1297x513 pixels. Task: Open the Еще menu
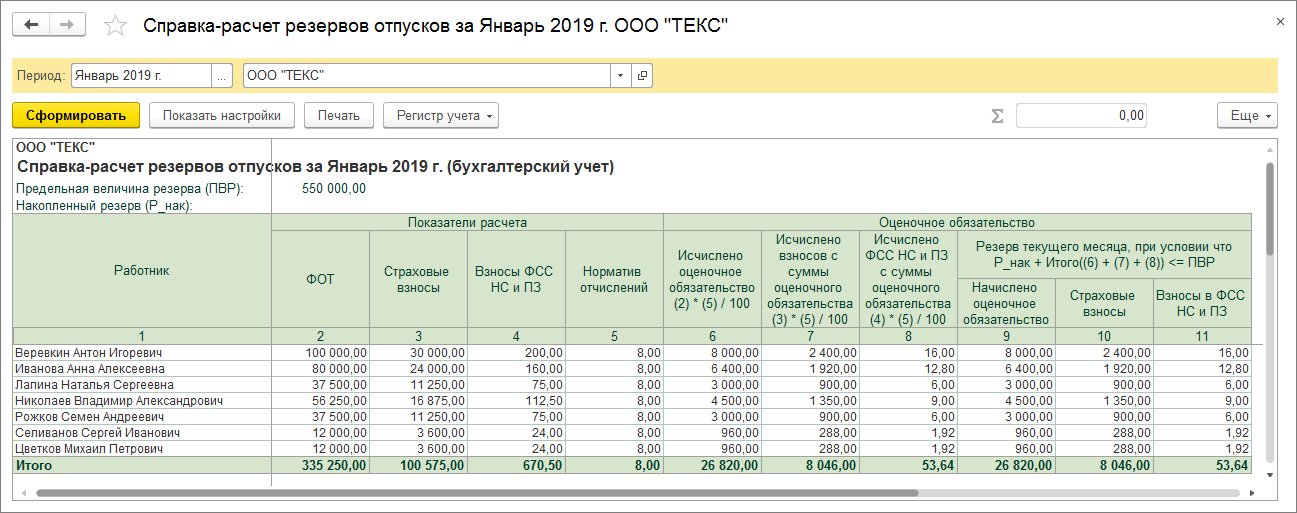click(1248, 116)
